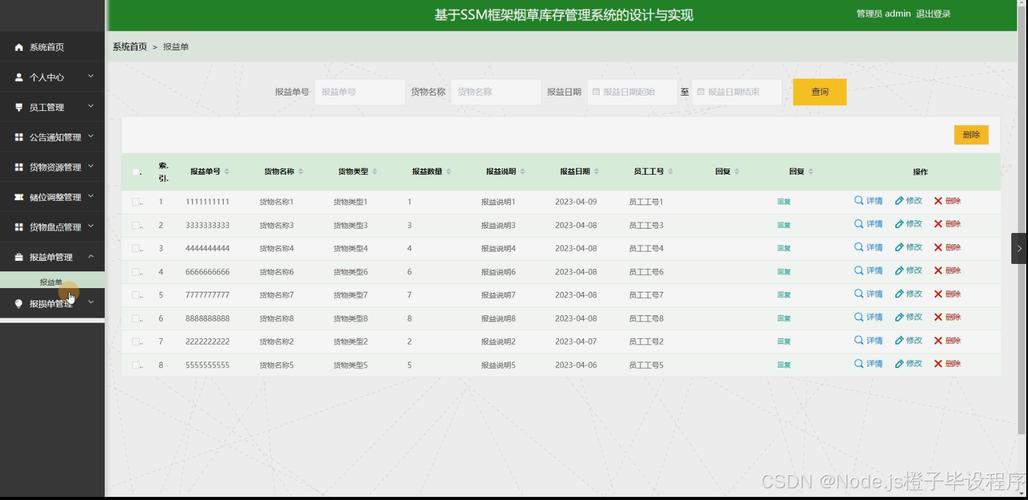Click the 员工管理 sidebar icon

19,107
